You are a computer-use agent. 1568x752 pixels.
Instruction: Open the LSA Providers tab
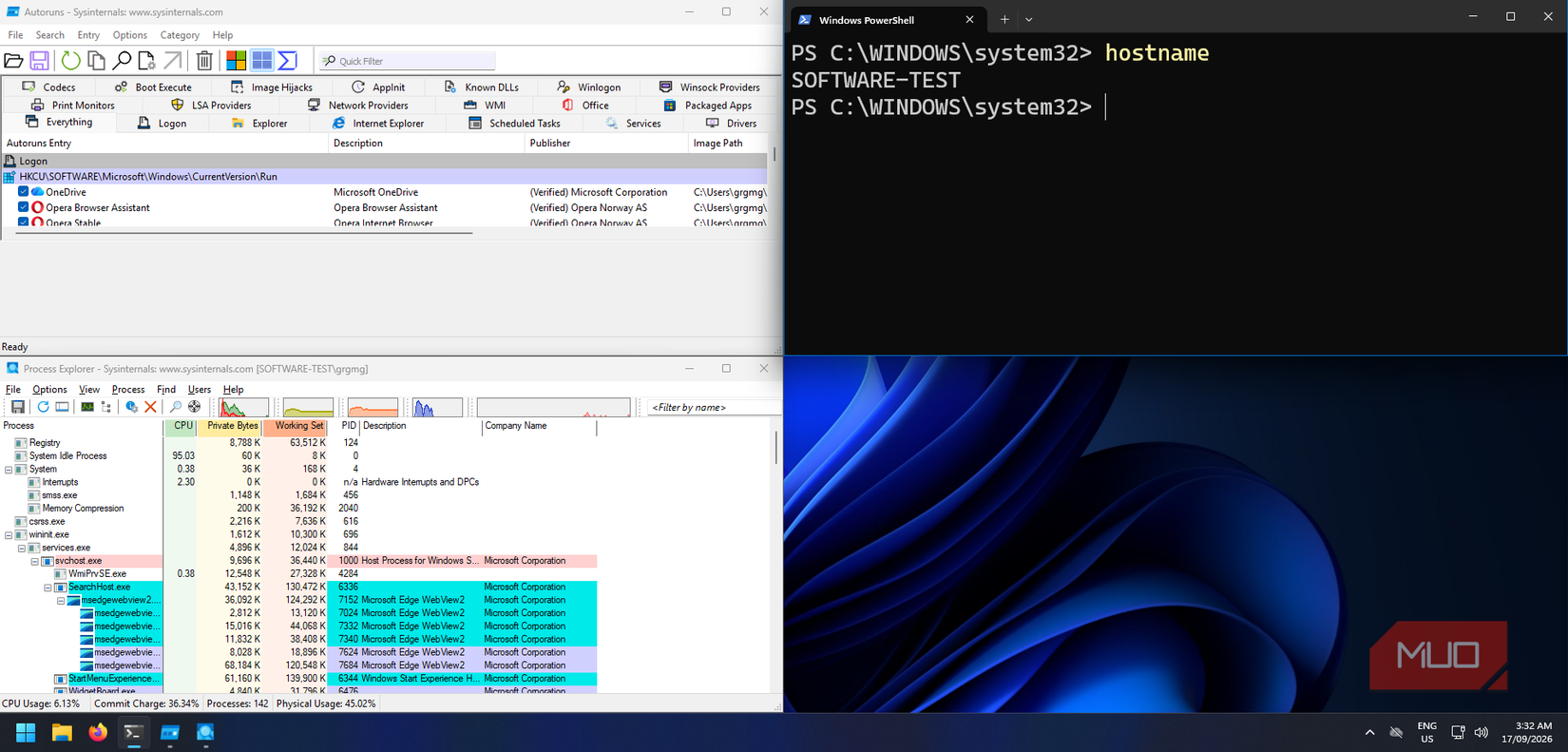(211, 106)
